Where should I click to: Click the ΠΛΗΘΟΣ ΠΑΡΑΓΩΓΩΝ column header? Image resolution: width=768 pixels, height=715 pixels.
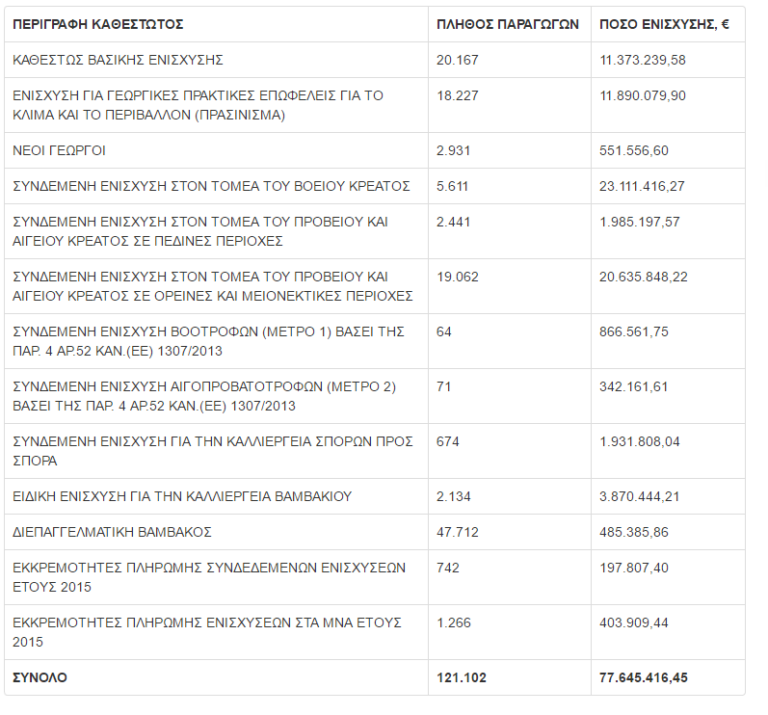[x=508, y=24]
